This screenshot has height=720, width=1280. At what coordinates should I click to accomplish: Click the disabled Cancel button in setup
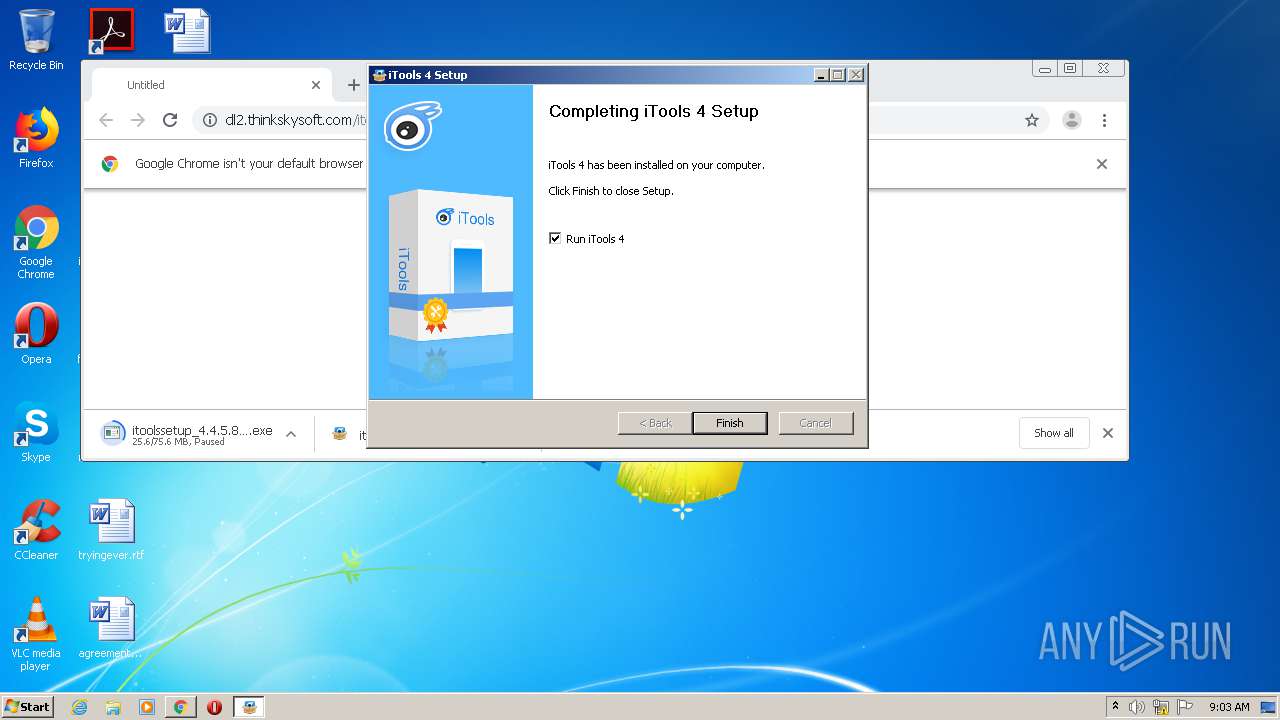816,423
